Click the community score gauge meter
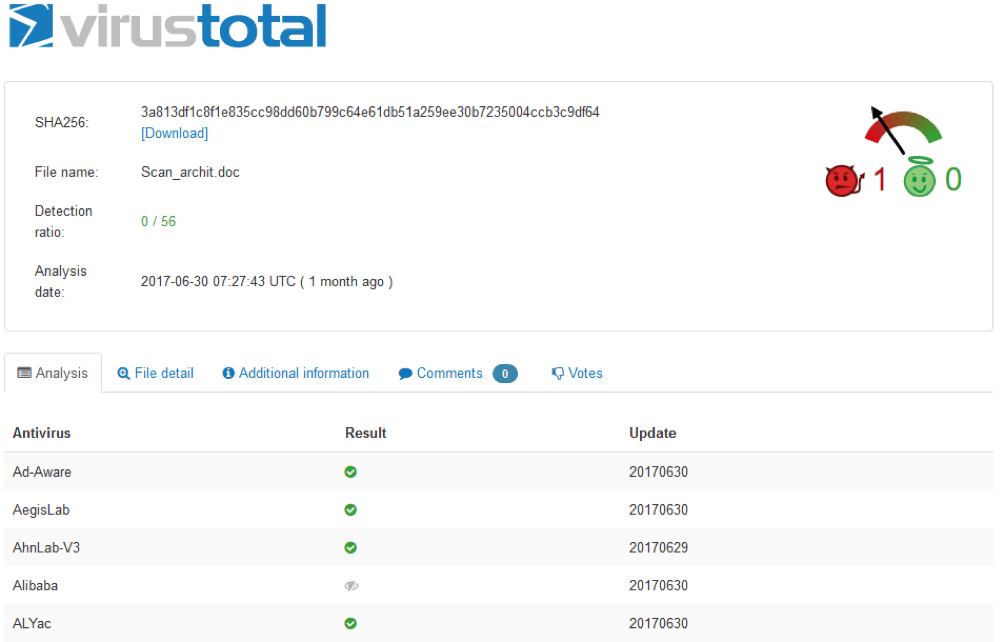Image resolution: width=1004 pixels, height=642 pixels. pyautogui.click(x=903, y=130)
